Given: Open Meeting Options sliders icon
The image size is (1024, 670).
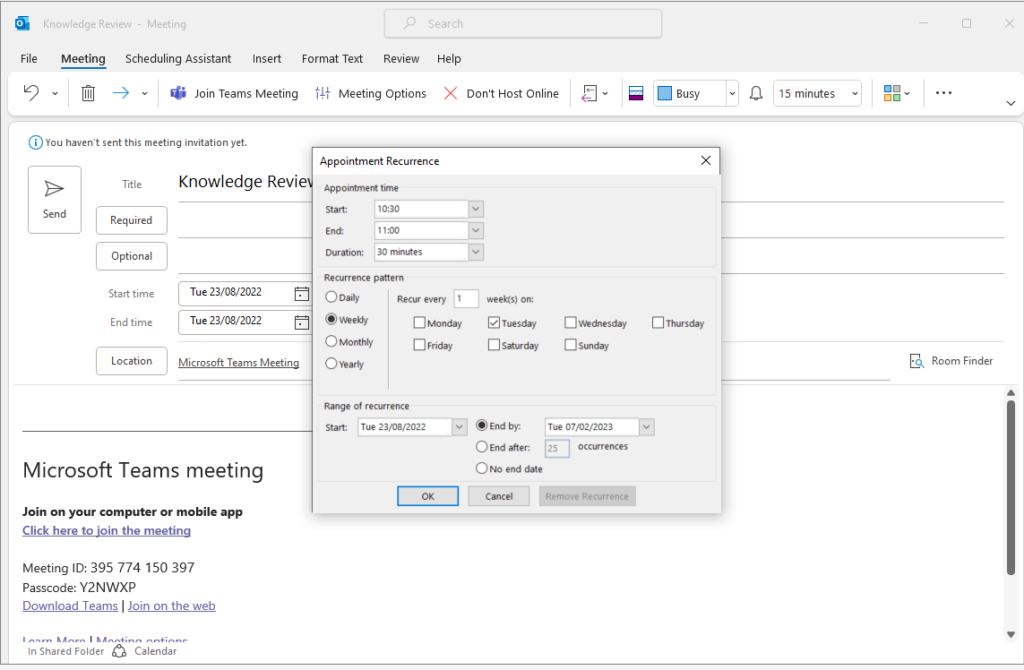Looking at the screenshot, I should (x=323, y=93).
